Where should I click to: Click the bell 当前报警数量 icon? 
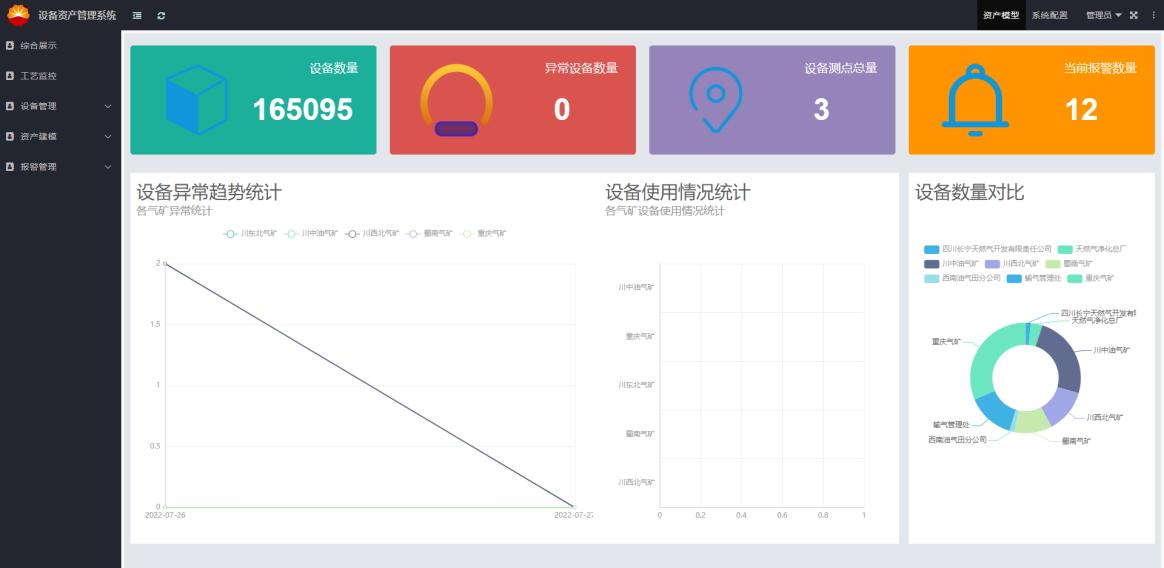[975, 100]
